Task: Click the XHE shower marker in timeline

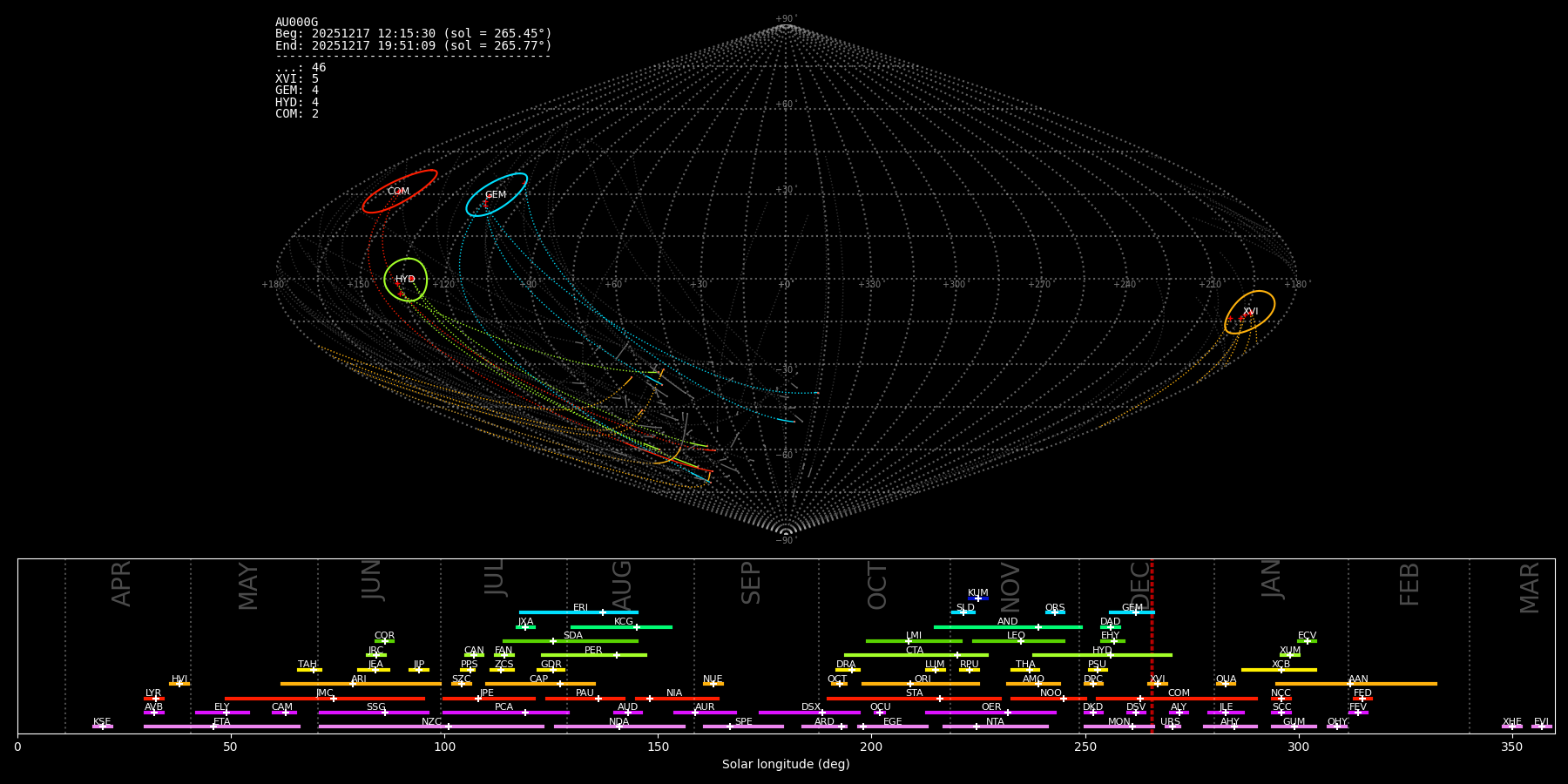Action: 1512,727
